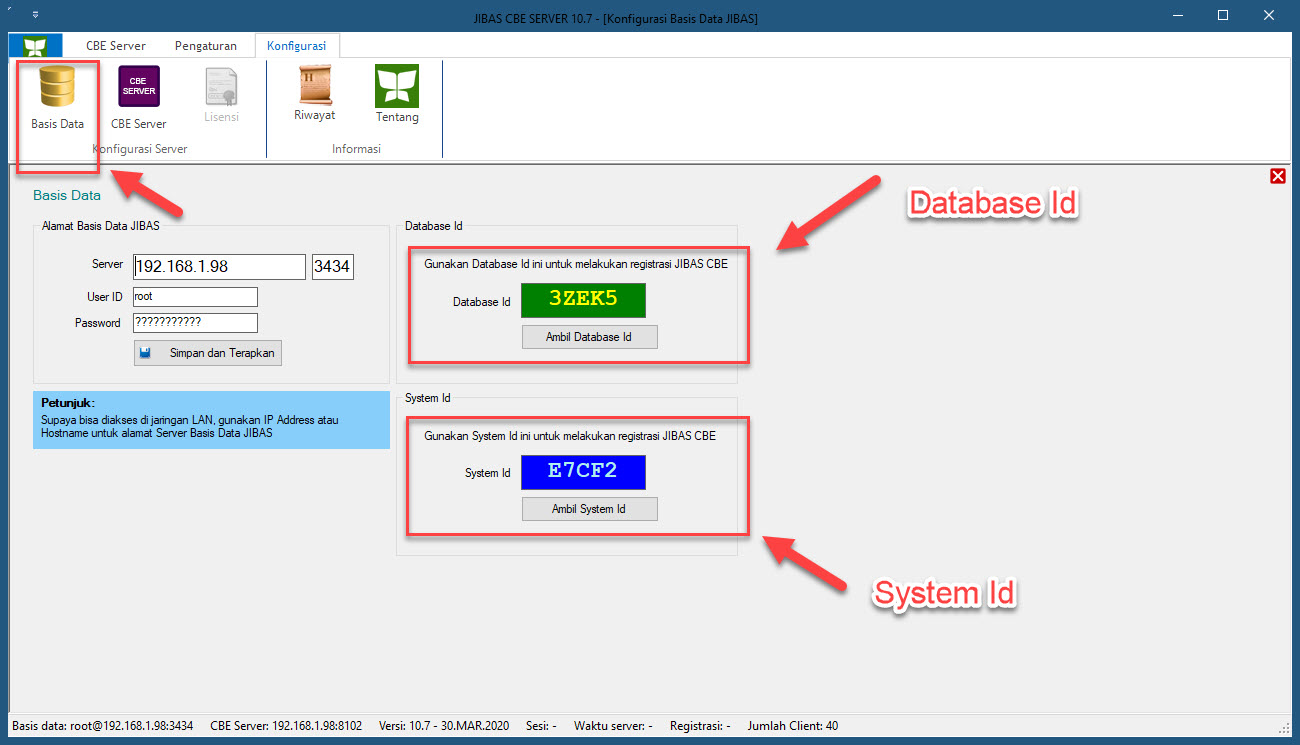Select the Konfigurasi tab
Image resolution: width=1300 pixels, height=745 pixels.
297,45
